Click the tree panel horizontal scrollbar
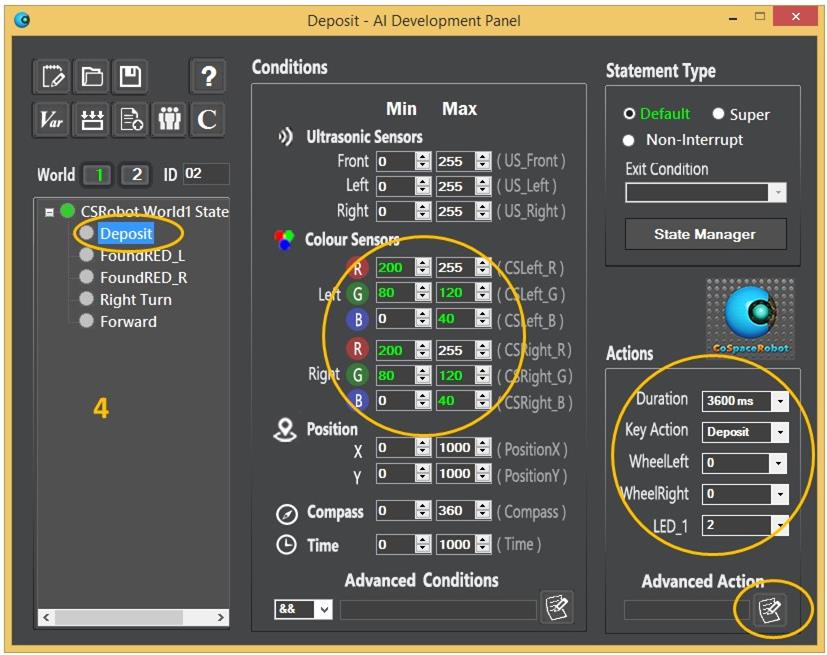 [x=130, y=617]
